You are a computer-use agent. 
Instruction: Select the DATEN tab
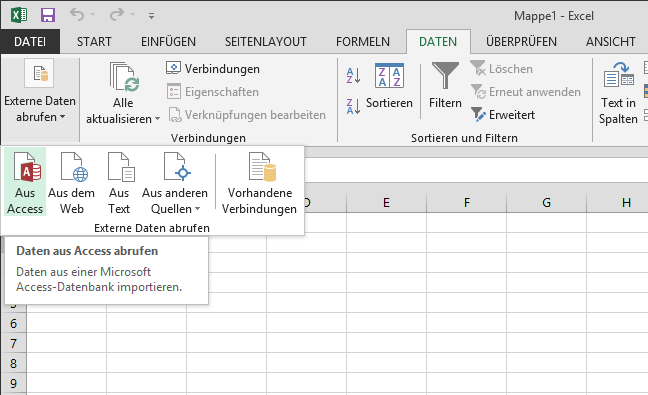point(438,41)
